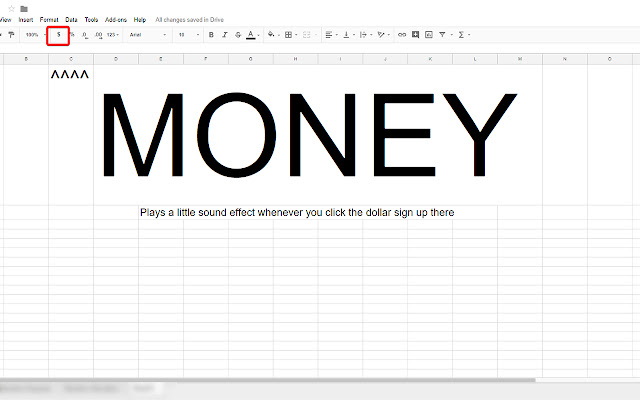Viewport: 640px width, 400px height.
Task: Click the insert link icon
Action: 402,35
